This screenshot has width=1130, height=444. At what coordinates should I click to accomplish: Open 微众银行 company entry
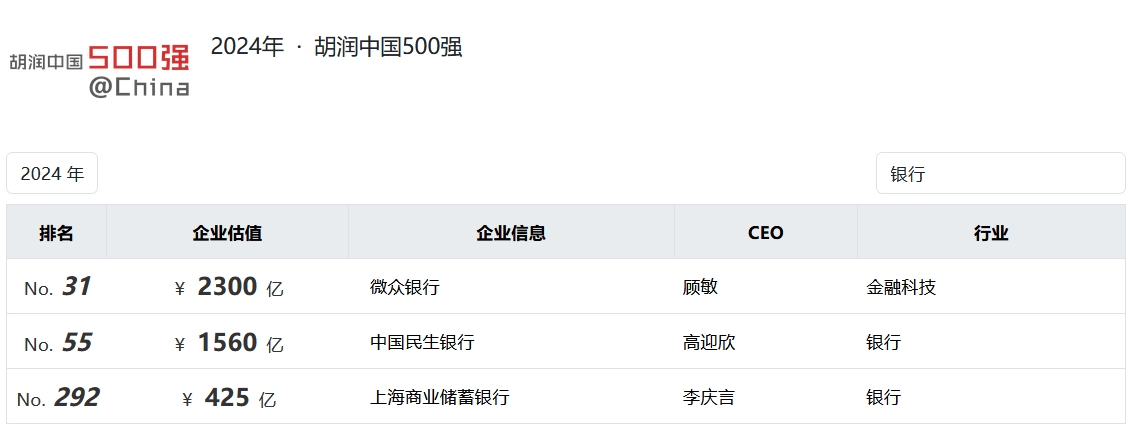[x=405, y=288]
